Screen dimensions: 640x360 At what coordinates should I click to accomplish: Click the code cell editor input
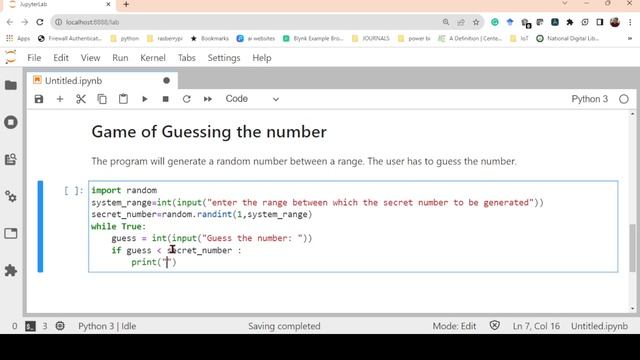pos(353,227)
